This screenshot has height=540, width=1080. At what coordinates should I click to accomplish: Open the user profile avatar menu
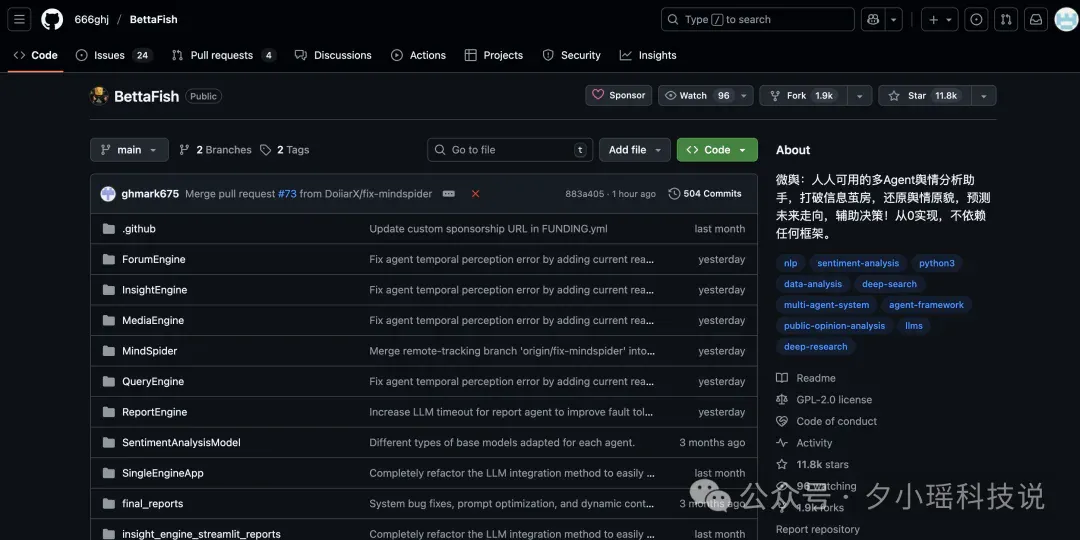click(1066, 19)
